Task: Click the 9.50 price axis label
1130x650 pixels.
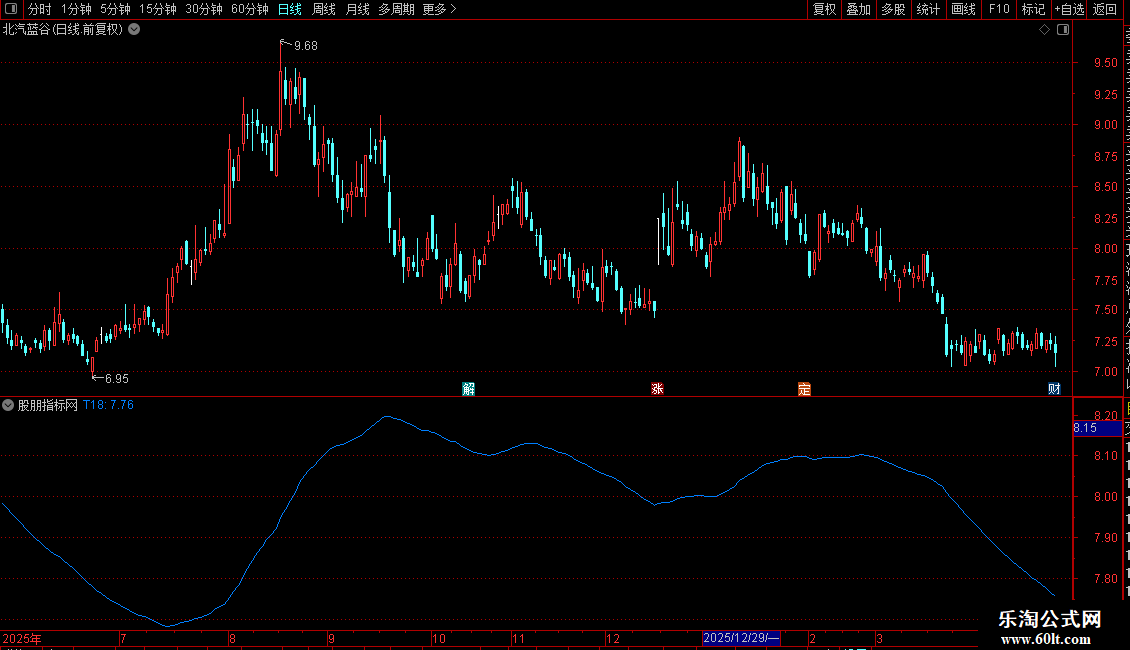Action: click(1105, 63)
